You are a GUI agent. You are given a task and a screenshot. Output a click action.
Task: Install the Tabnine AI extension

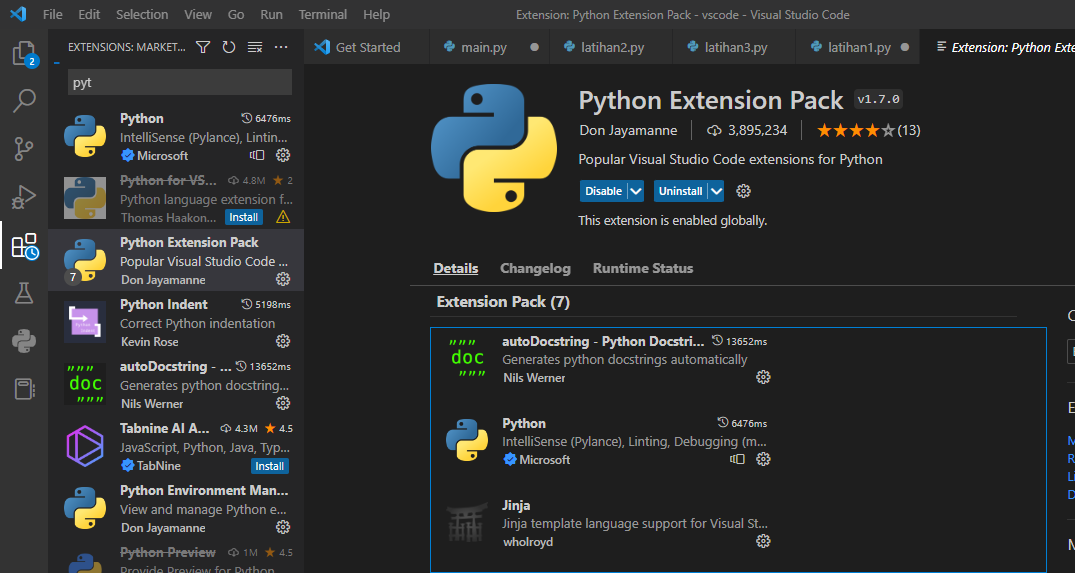coord(270,466)
